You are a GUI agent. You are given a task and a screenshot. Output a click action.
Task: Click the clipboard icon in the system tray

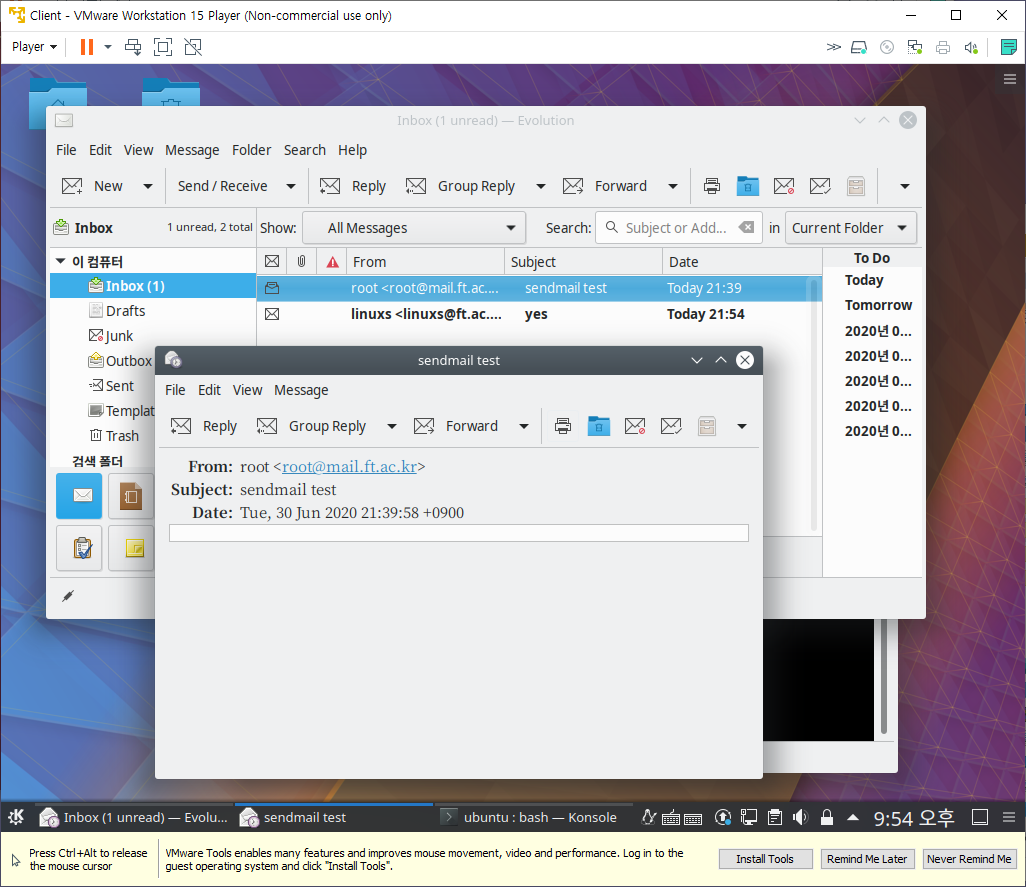[x=775, y=817]
